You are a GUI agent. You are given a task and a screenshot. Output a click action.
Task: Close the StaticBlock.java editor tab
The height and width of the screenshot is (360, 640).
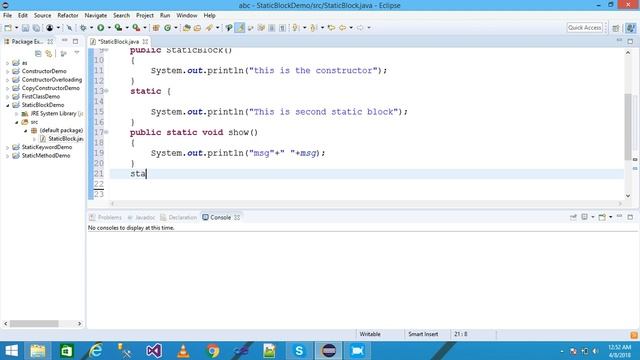click(145, 42)
